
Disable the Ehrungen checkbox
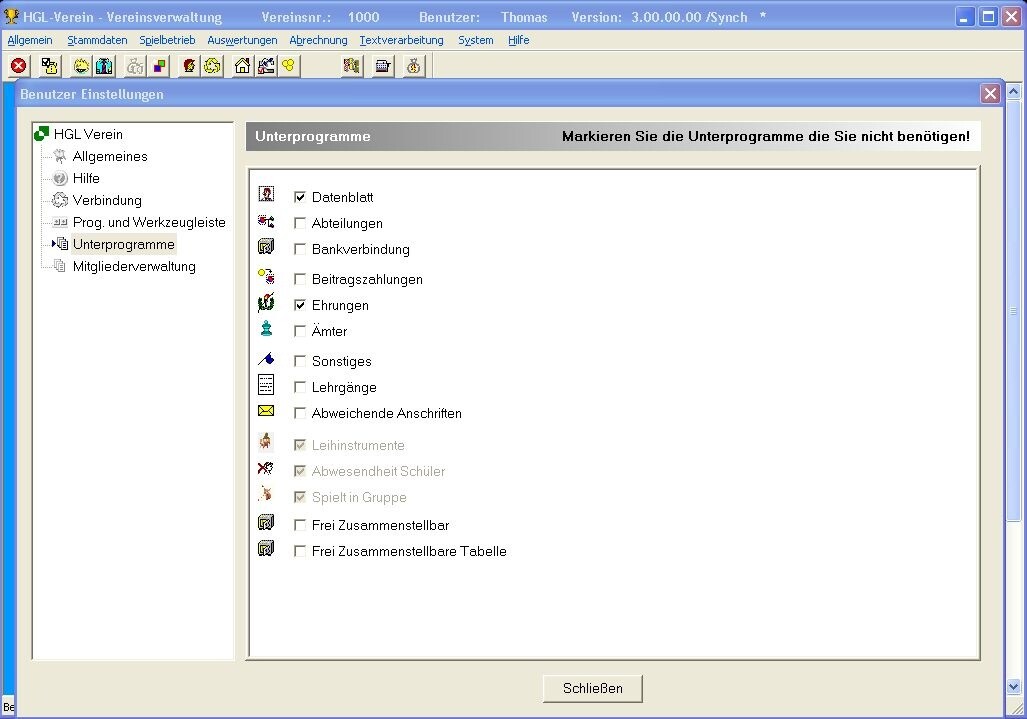tap(299, 305)
